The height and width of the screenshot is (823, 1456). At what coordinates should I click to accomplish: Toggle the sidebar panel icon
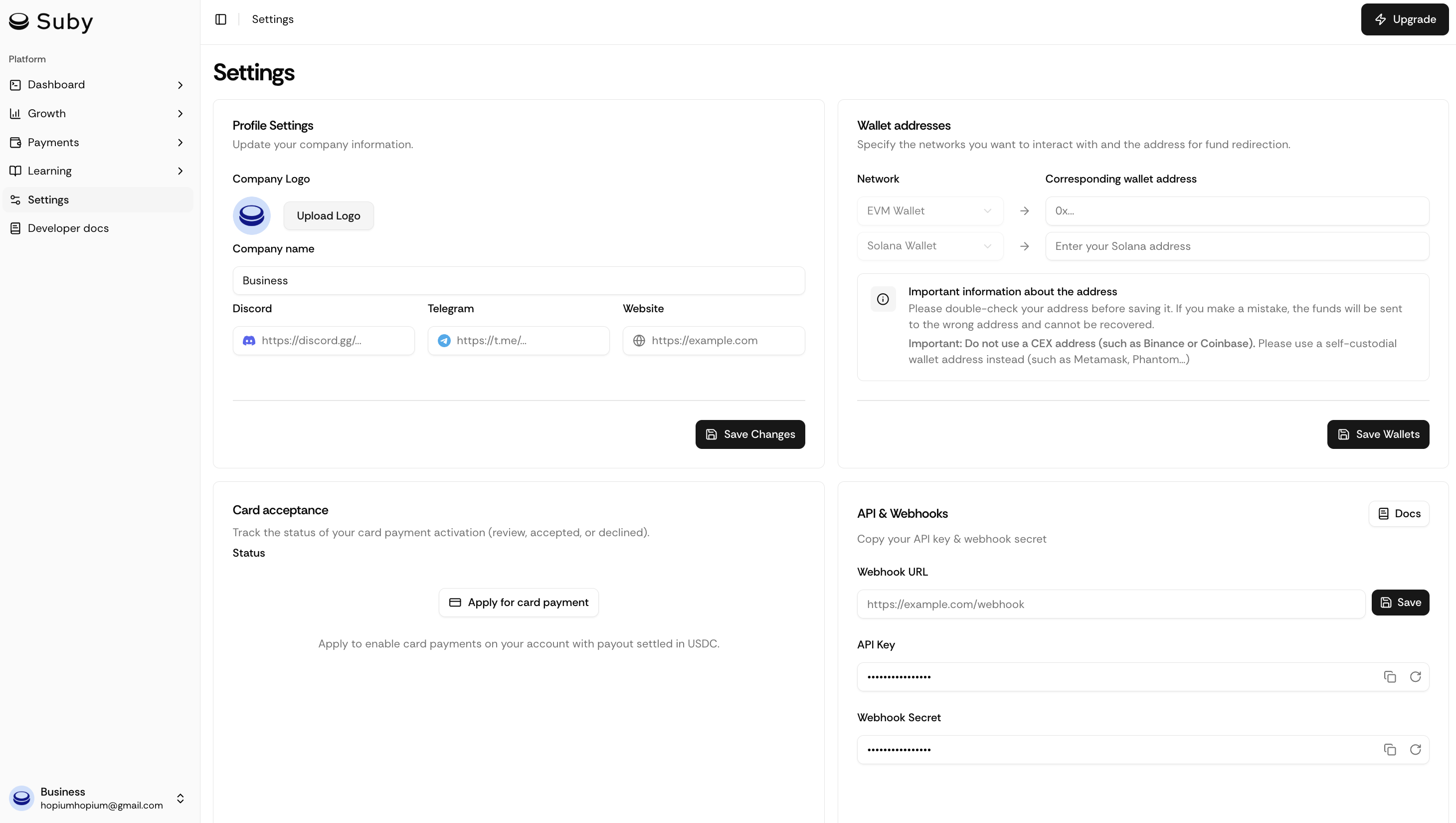[220, 19]
